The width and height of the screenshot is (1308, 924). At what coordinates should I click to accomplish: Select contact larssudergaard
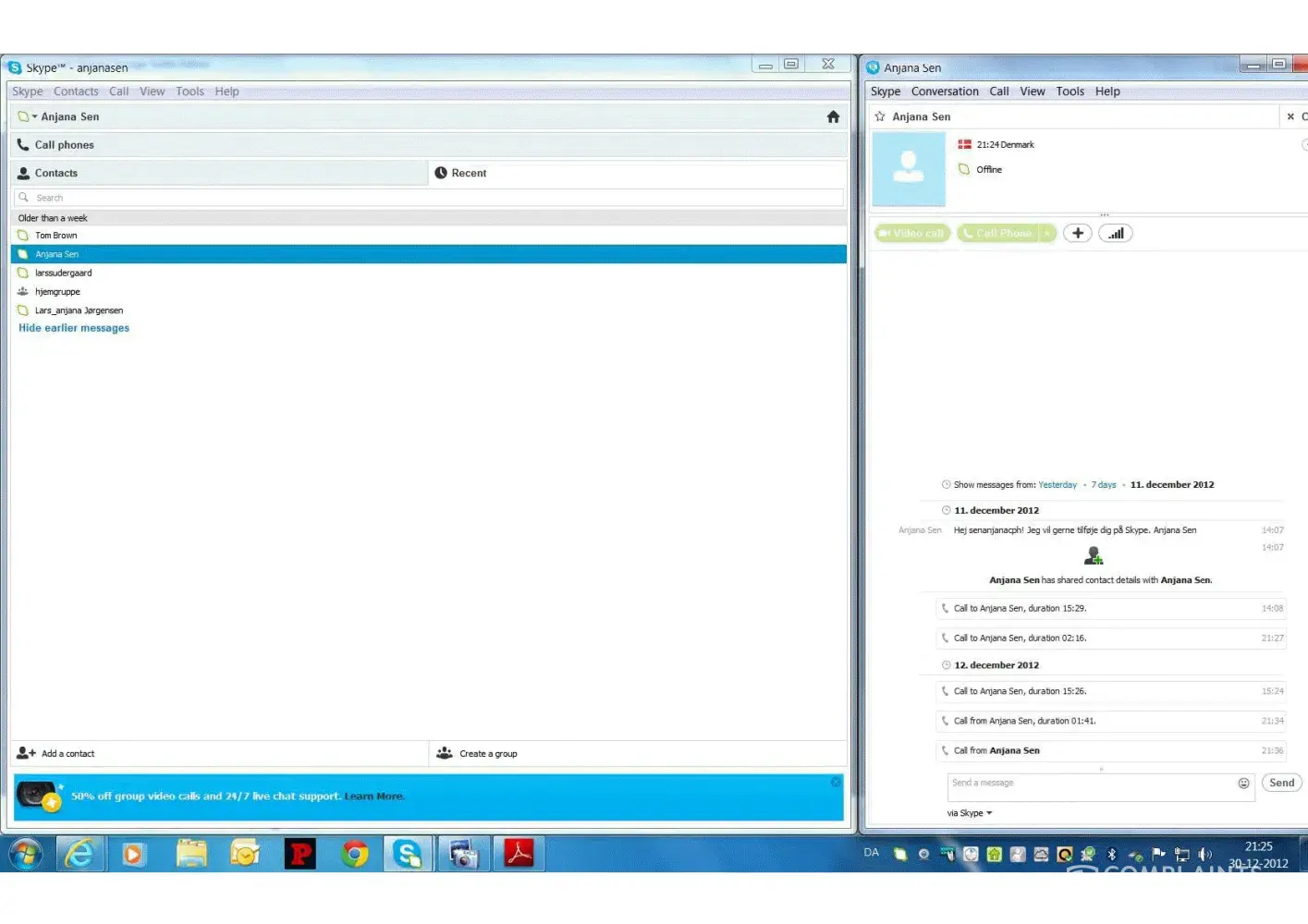(x=429, y=274)
